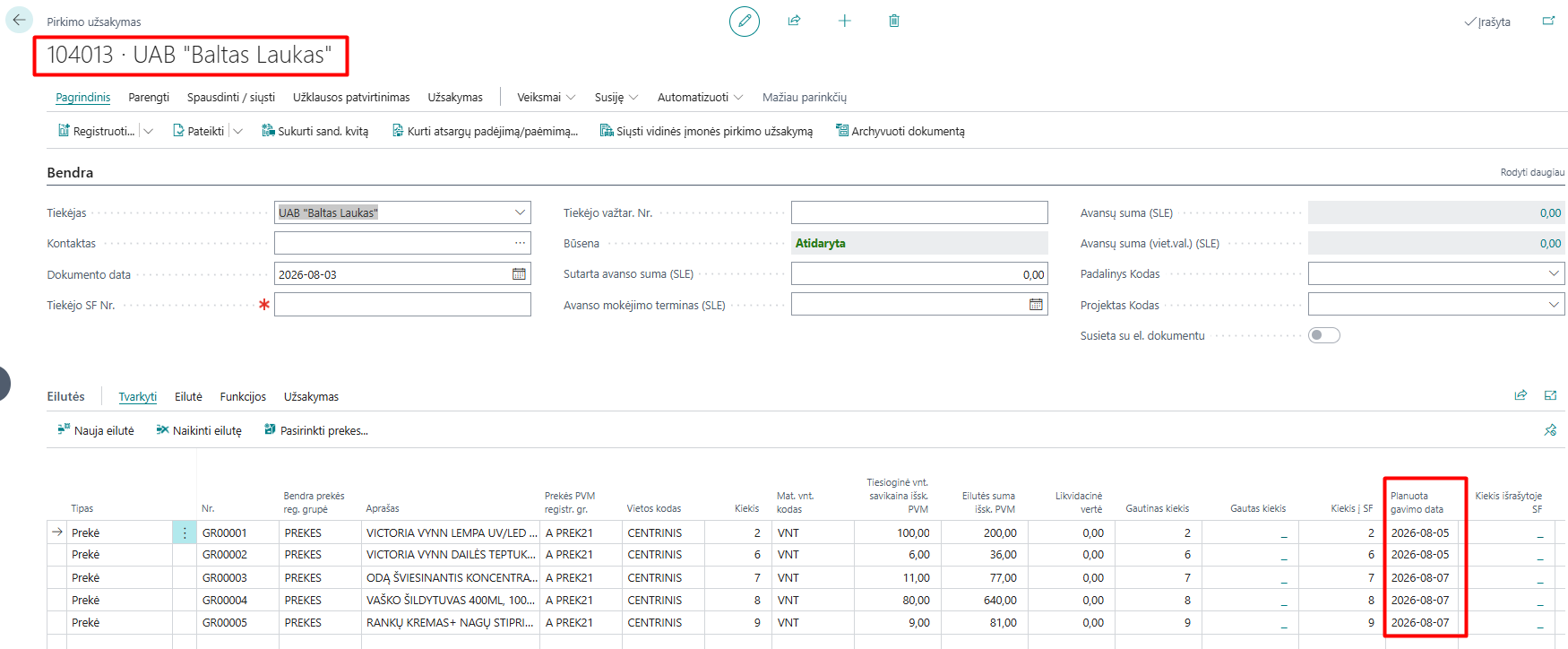Click Siųsti vidinės įmonės pirkimo užsakymą

click(706, 131)
